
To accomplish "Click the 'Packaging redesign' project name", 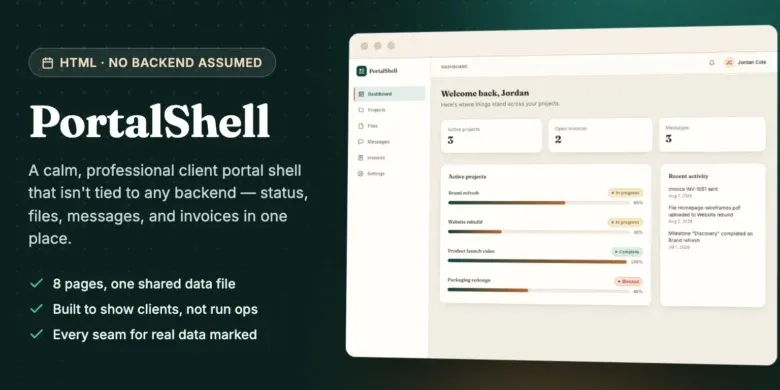I will point(469,280).
